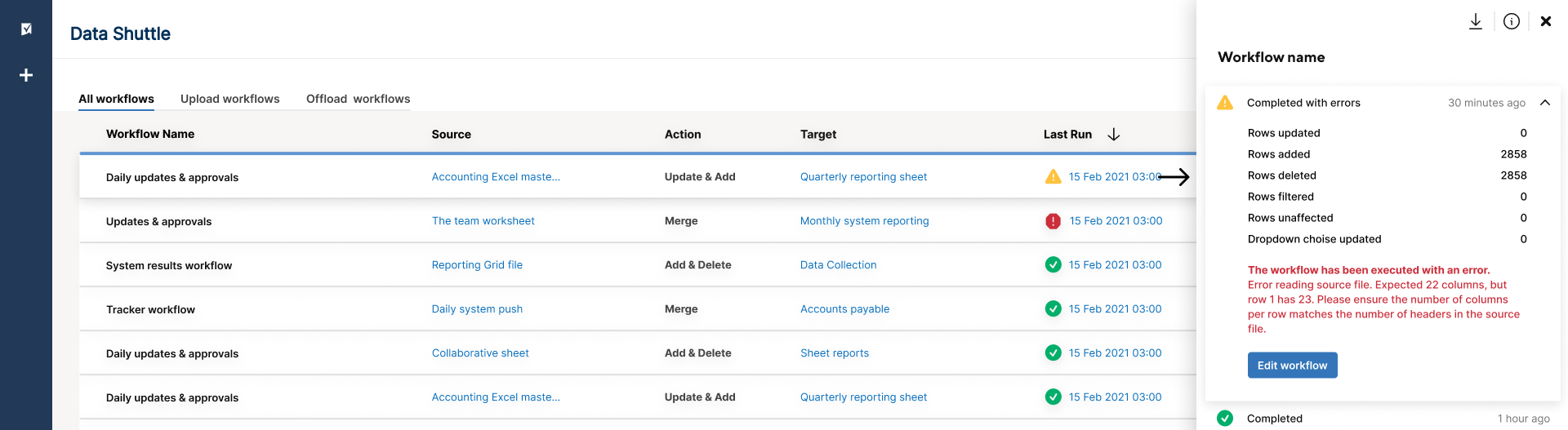The width and height of the screenshot is (1568, 430).
Task: Click the Target column header
Action: click(818, 134)
